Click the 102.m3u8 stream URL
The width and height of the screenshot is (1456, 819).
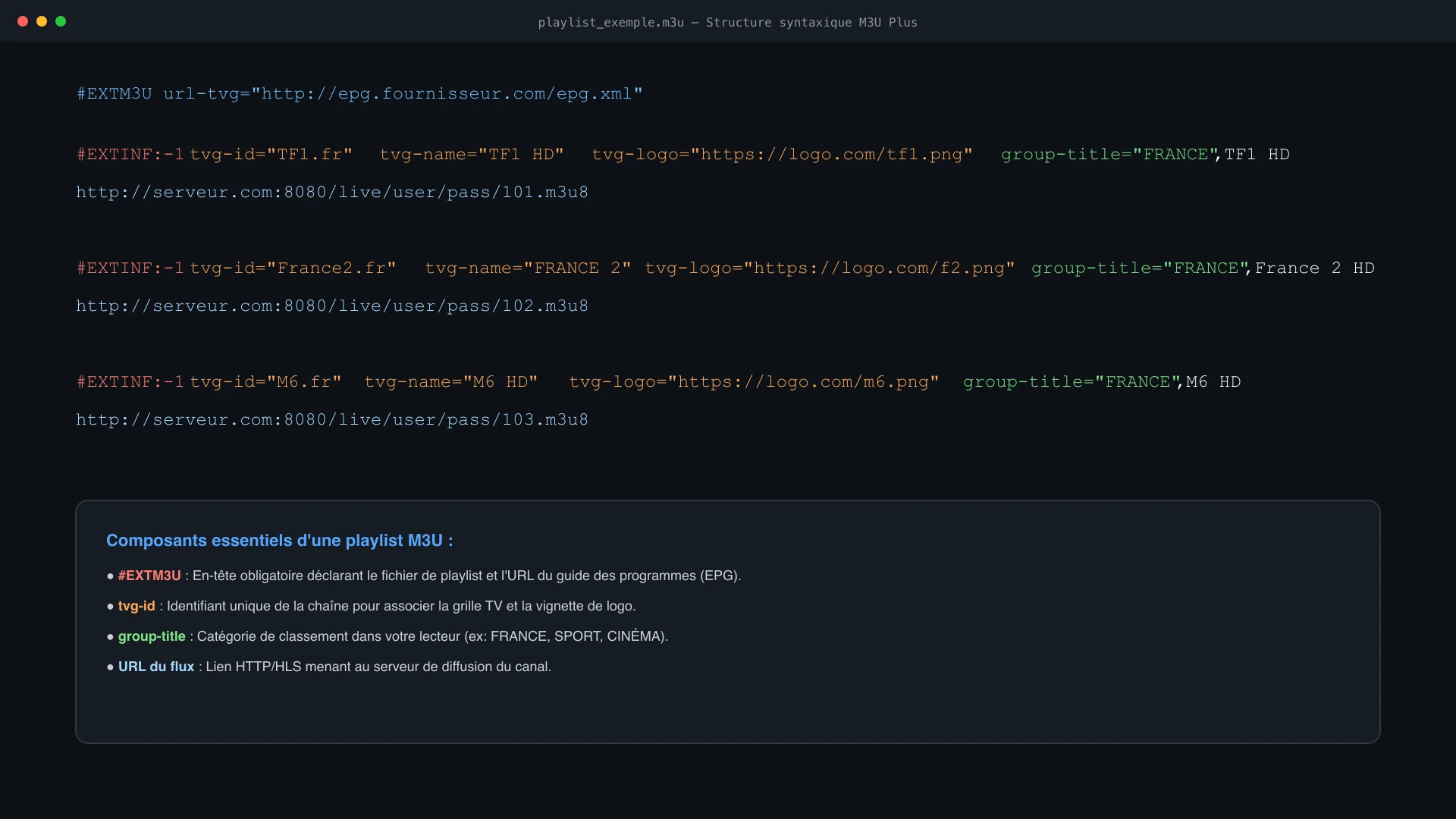tap(332, 306)
